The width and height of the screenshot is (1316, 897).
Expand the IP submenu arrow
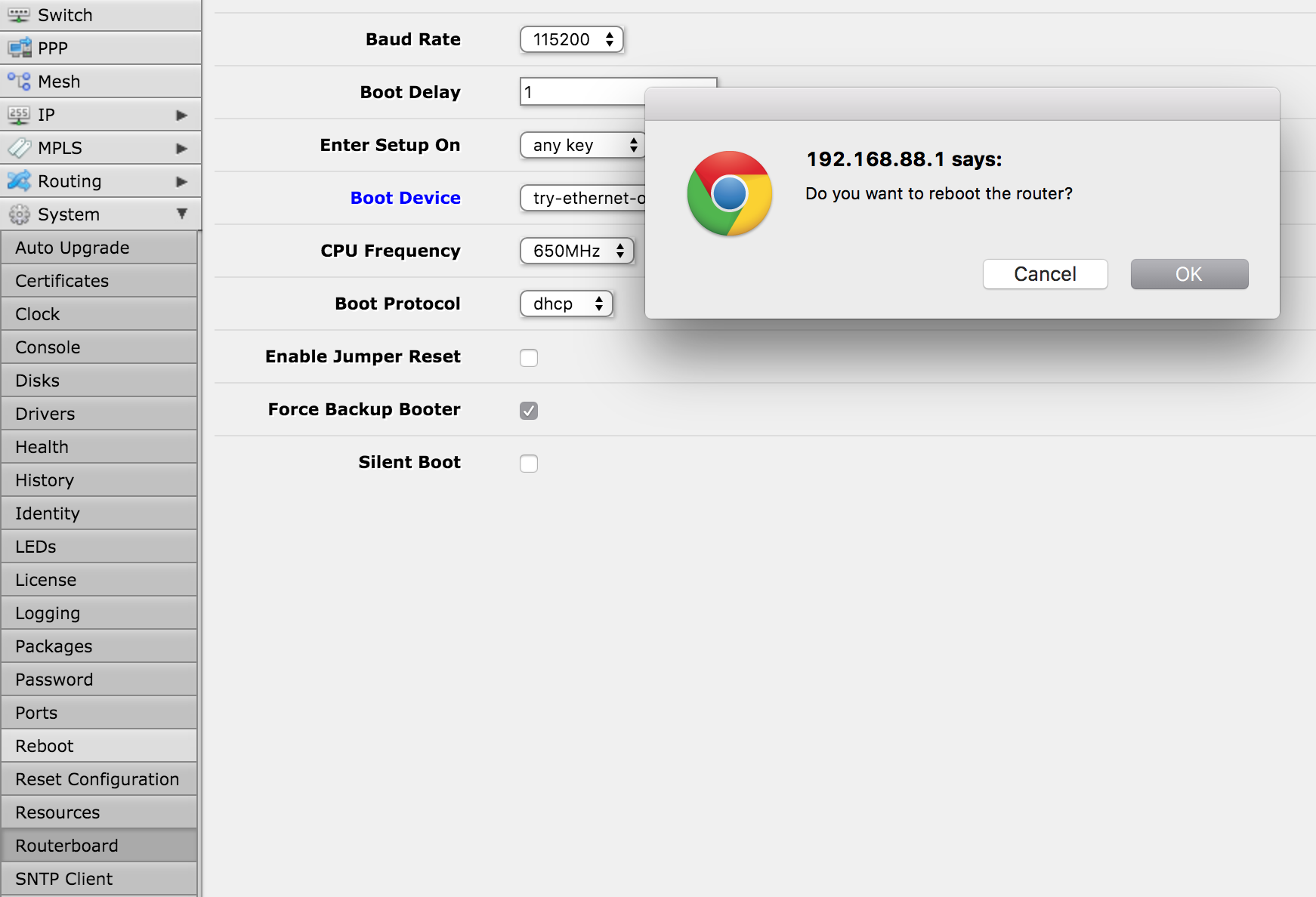[181, 115]
